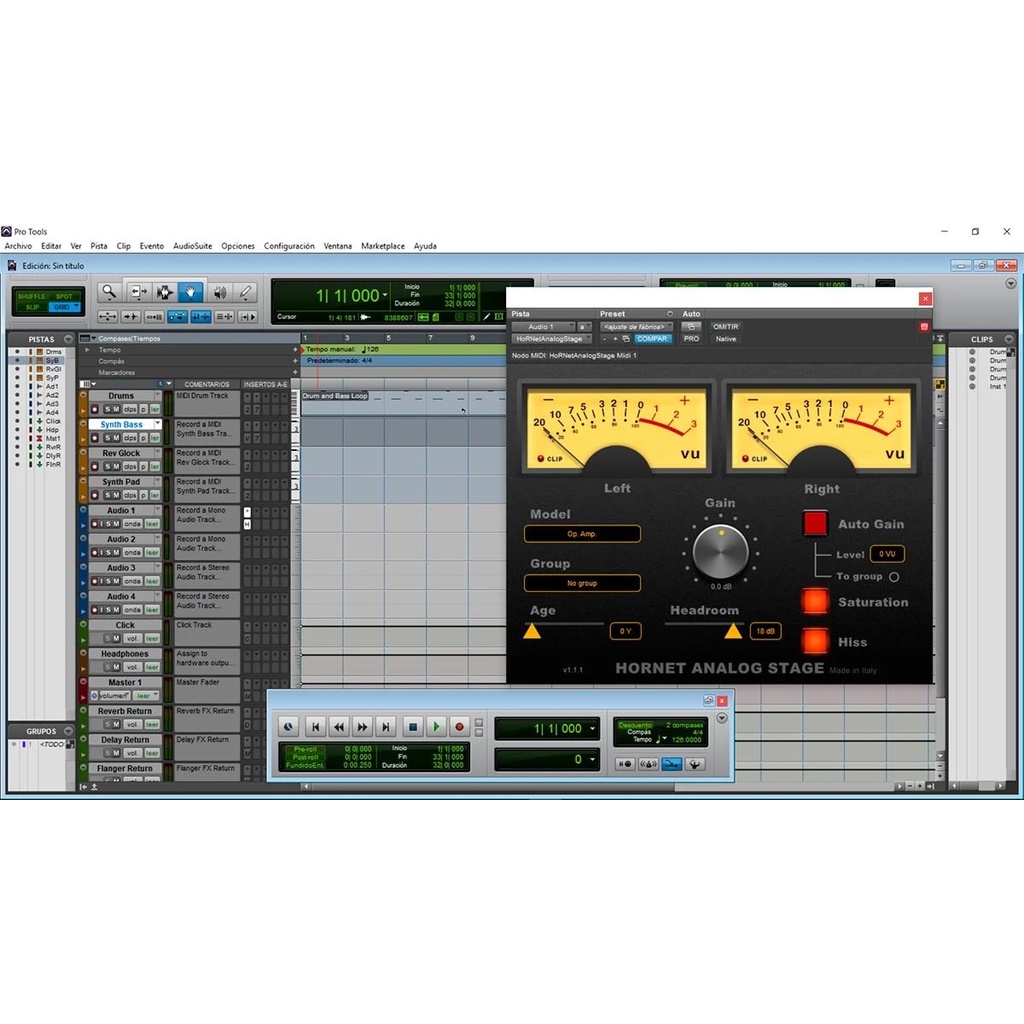Screen dimensions: 1024x1024
Task: Toggle the Wait for Note button
Action: (x=624, y=763)
